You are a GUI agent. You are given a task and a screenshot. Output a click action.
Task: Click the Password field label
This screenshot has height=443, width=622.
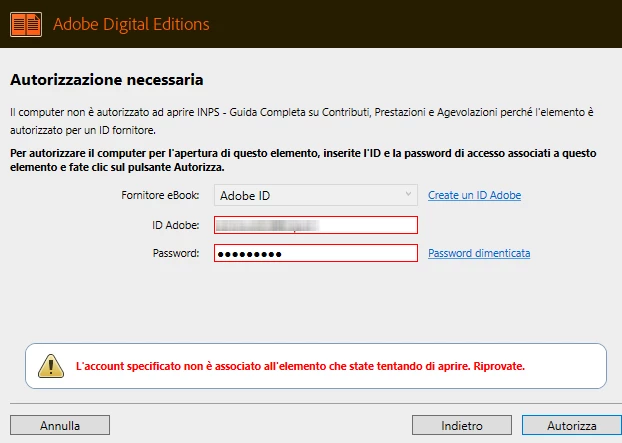point(176,253)
